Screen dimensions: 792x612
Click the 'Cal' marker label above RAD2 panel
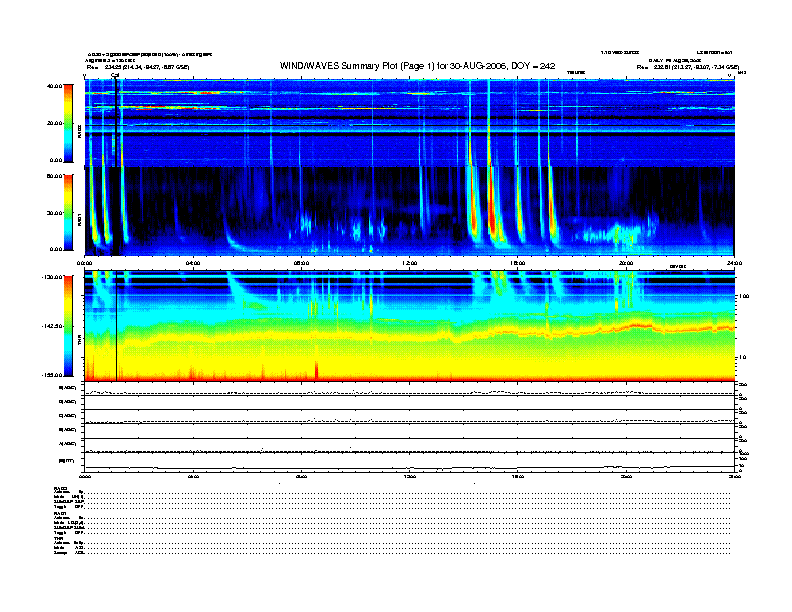tap(115, 76)
